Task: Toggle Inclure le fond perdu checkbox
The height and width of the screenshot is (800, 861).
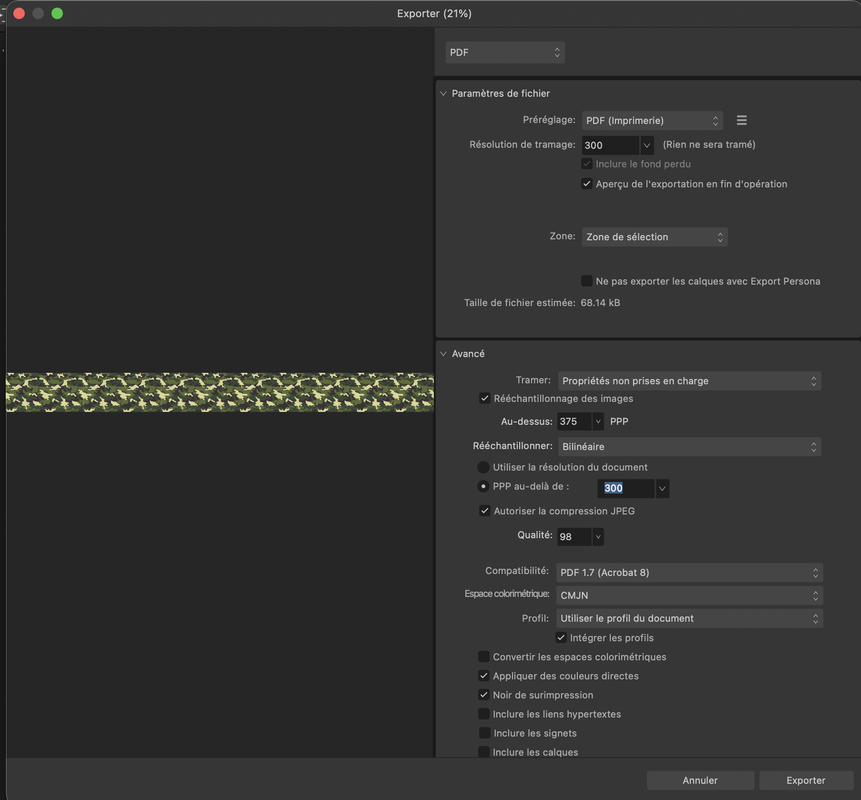Action: (587, 164)
